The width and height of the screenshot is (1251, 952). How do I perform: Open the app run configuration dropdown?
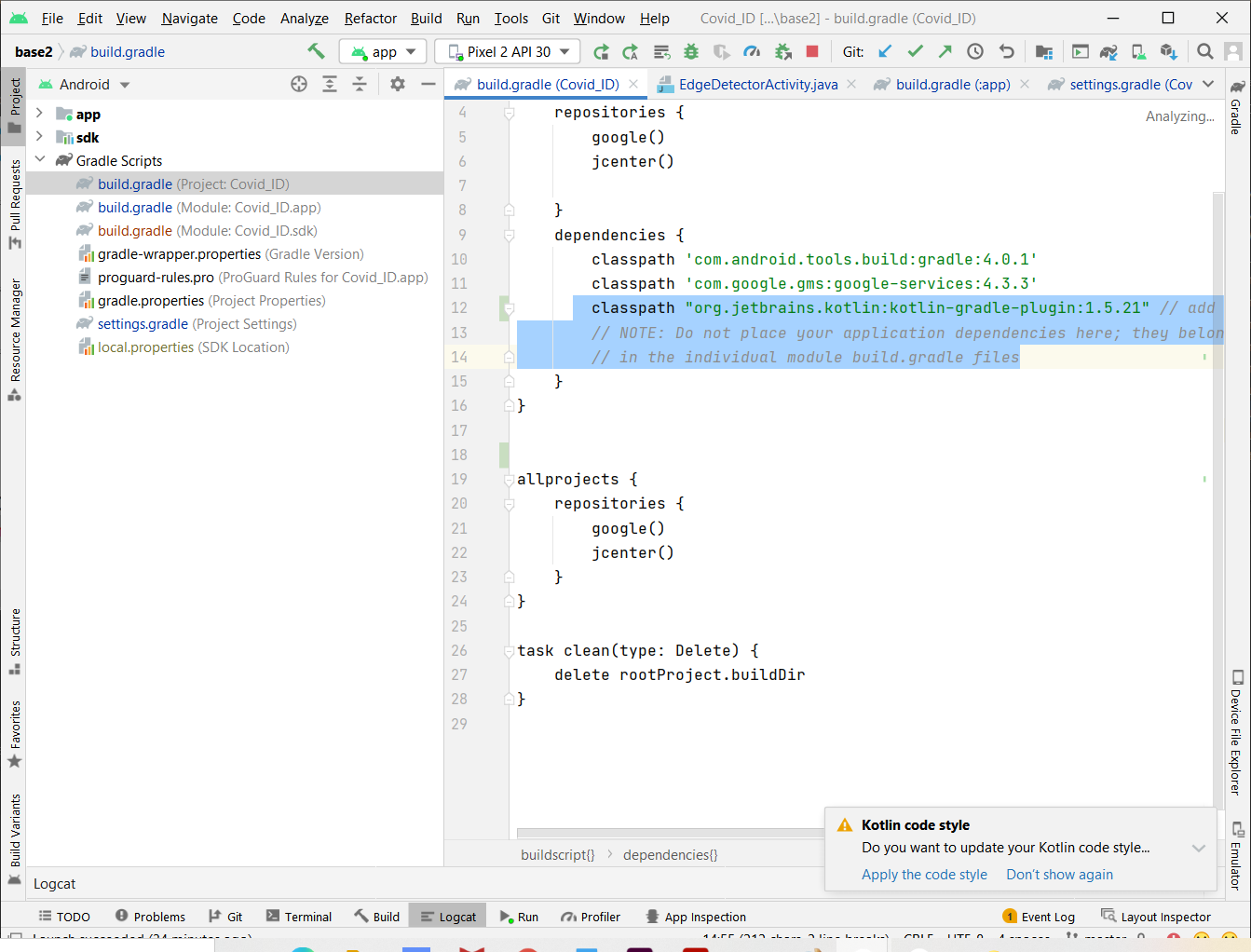pyautogui.click(x=383, y=52)
